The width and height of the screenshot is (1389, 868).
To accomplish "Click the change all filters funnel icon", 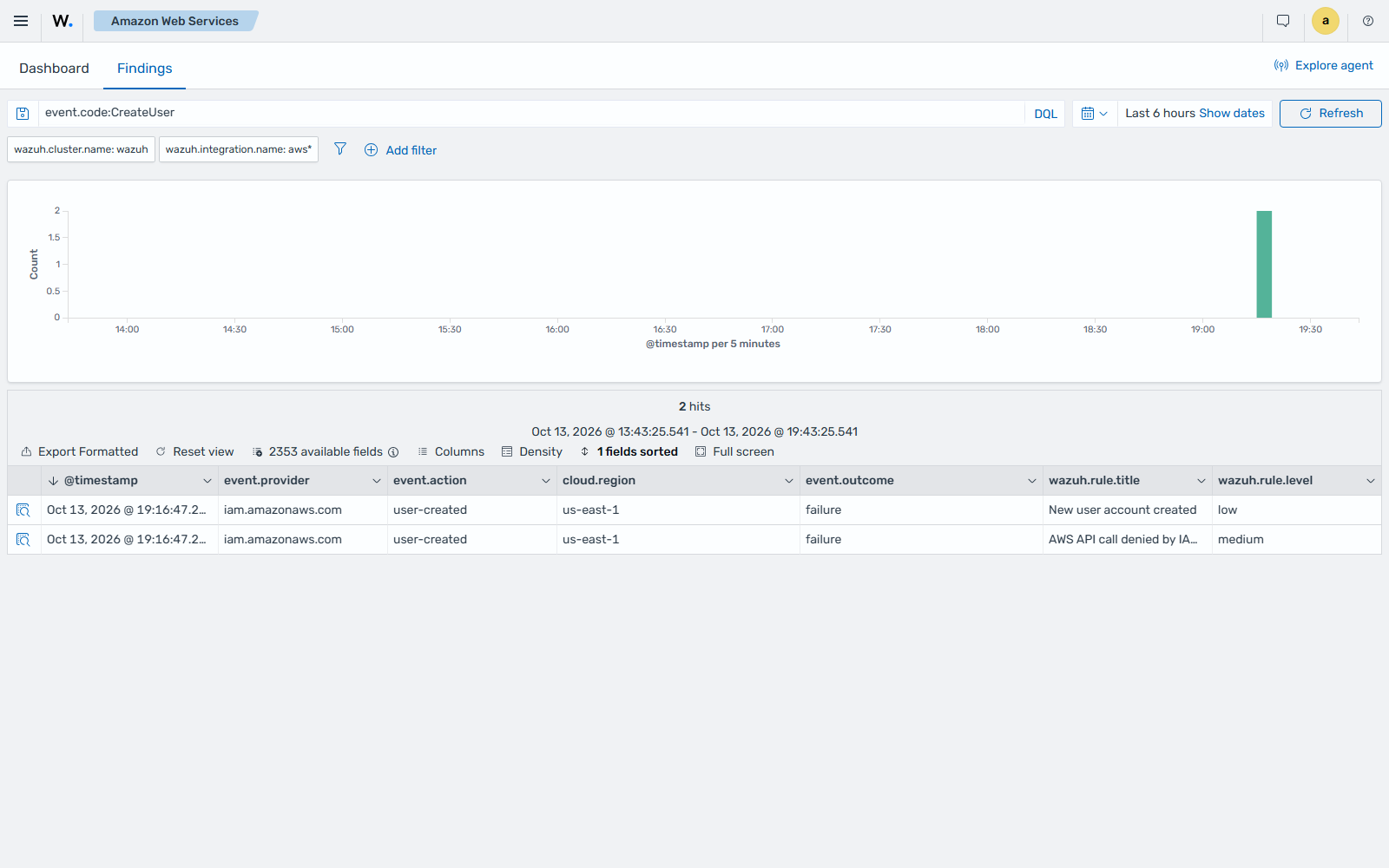I will click(x=340, y=149).
